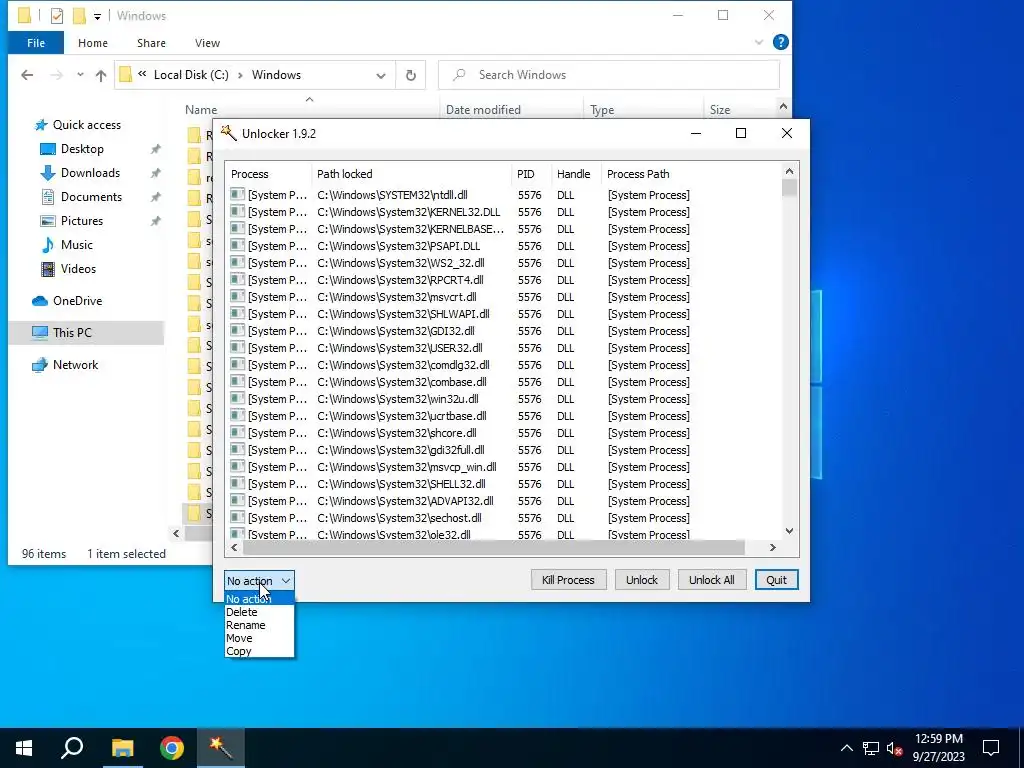This screenshot has width=1024, height=768.
Task: Expand the Explorer ribbon with the chevron
Action: 759,42
